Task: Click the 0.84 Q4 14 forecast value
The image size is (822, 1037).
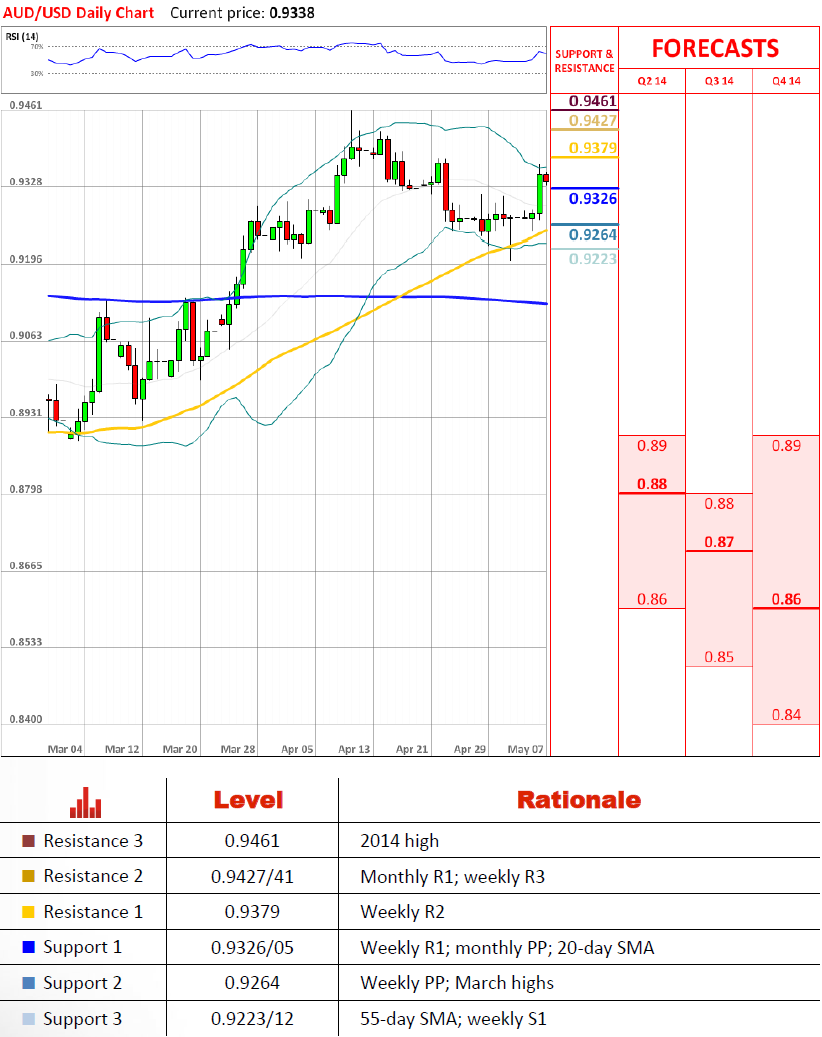Action: (x=786, y=715)
